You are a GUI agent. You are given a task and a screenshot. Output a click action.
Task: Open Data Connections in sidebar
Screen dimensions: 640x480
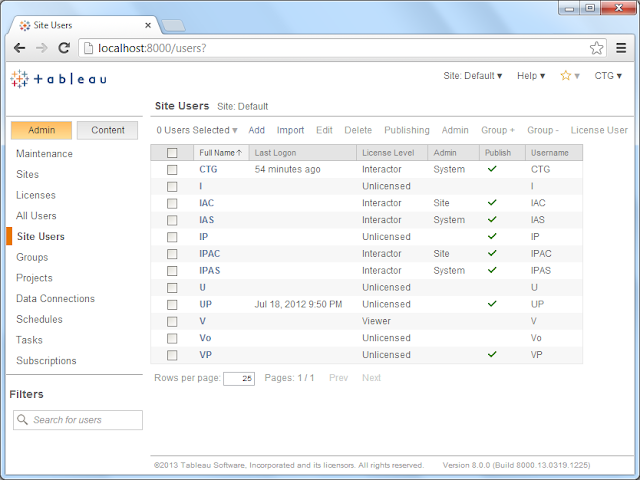(x=56, y=299)
